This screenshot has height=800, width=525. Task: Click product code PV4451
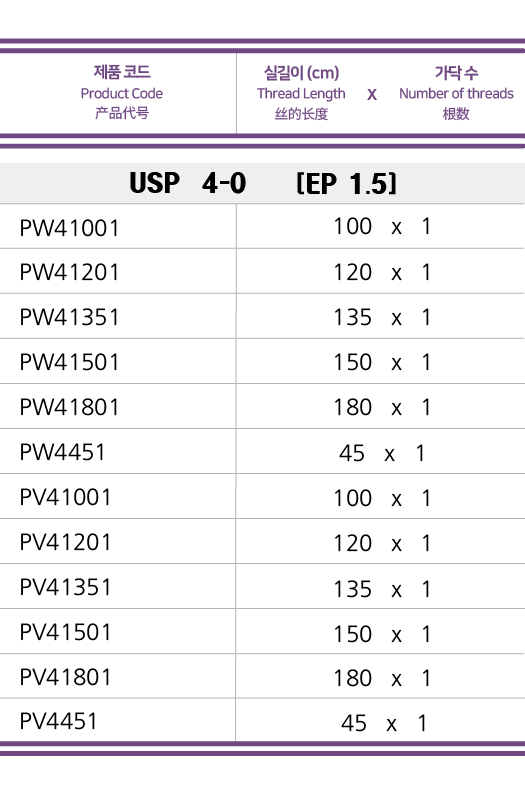[58, 721]
